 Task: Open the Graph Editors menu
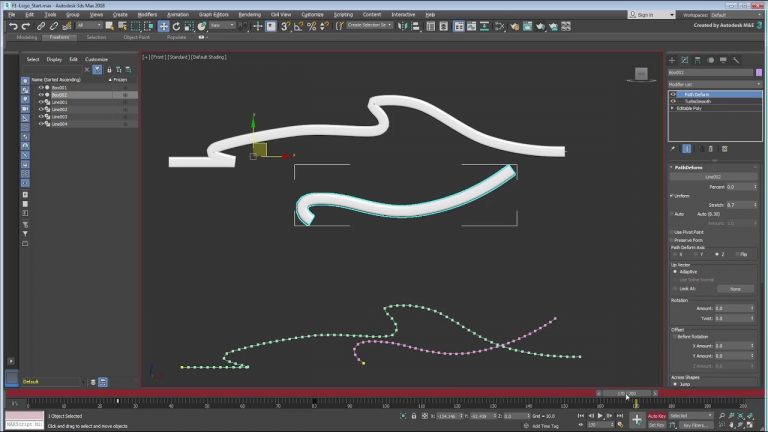[214, 15]
